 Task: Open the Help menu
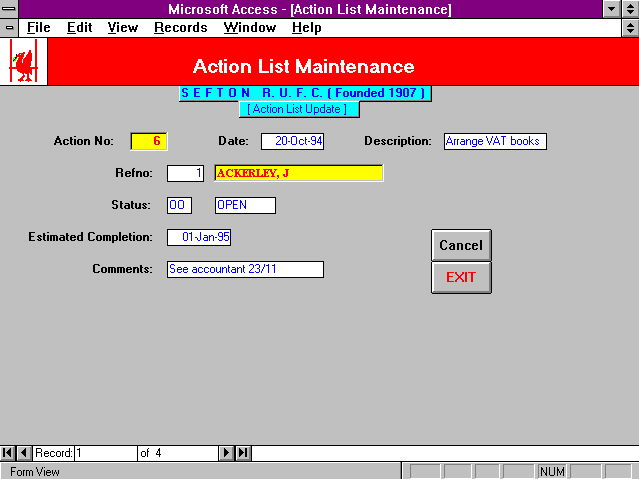[x=306, y=28]
